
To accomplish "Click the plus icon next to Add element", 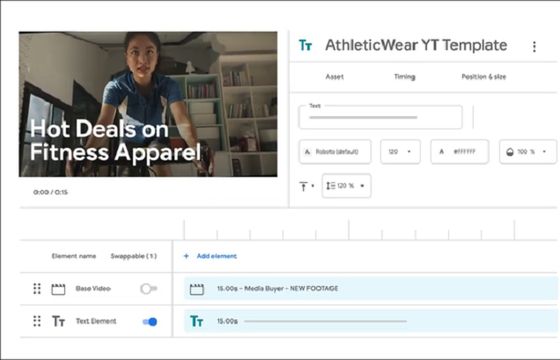I will 186,256.
